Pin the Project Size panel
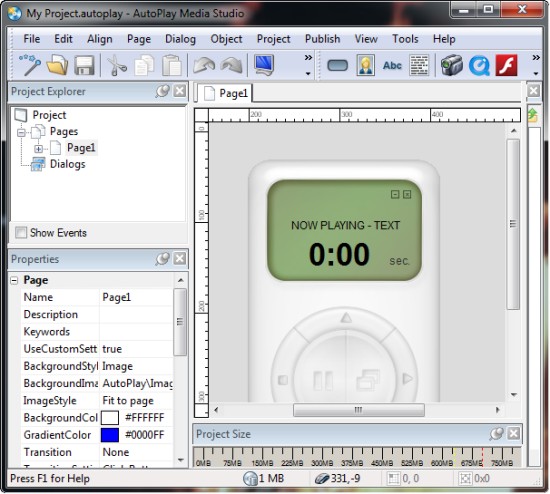The image size is (550, 494). coord(497,434)
